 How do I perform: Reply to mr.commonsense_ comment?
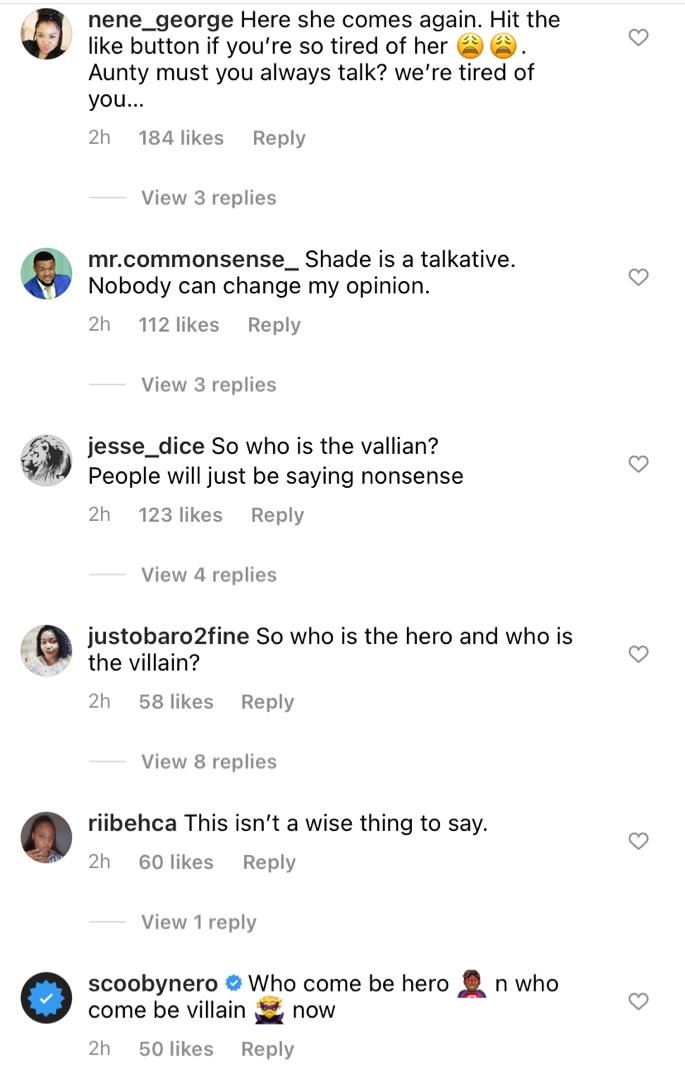click(274, 325)
